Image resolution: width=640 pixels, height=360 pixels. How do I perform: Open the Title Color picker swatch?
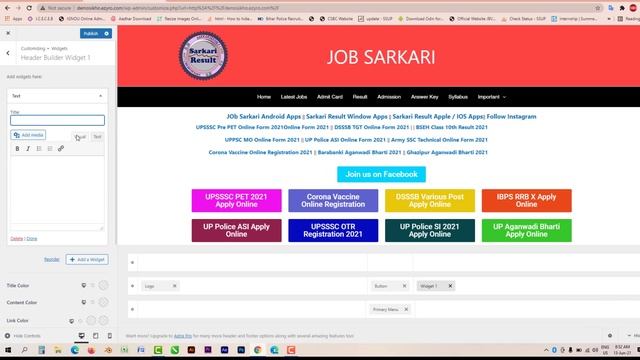pyautogui.click(x=103, y=285)
